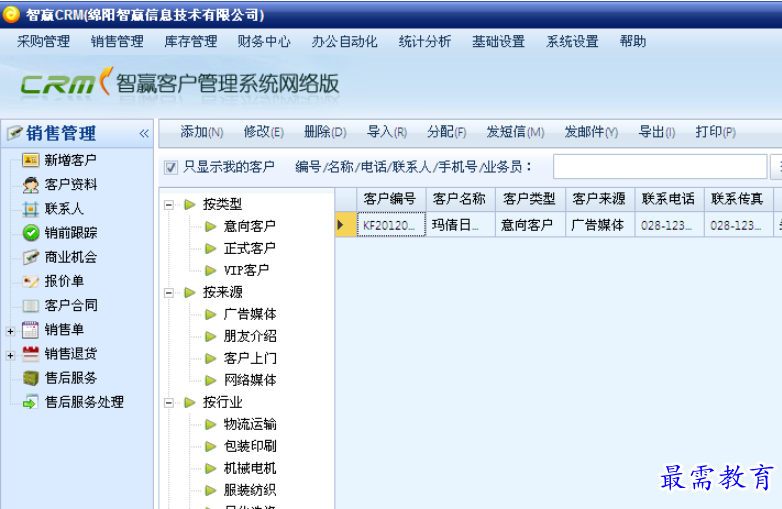Click the 客户合同 sidebar icon
782x509 pixels.
click(30, 305)
